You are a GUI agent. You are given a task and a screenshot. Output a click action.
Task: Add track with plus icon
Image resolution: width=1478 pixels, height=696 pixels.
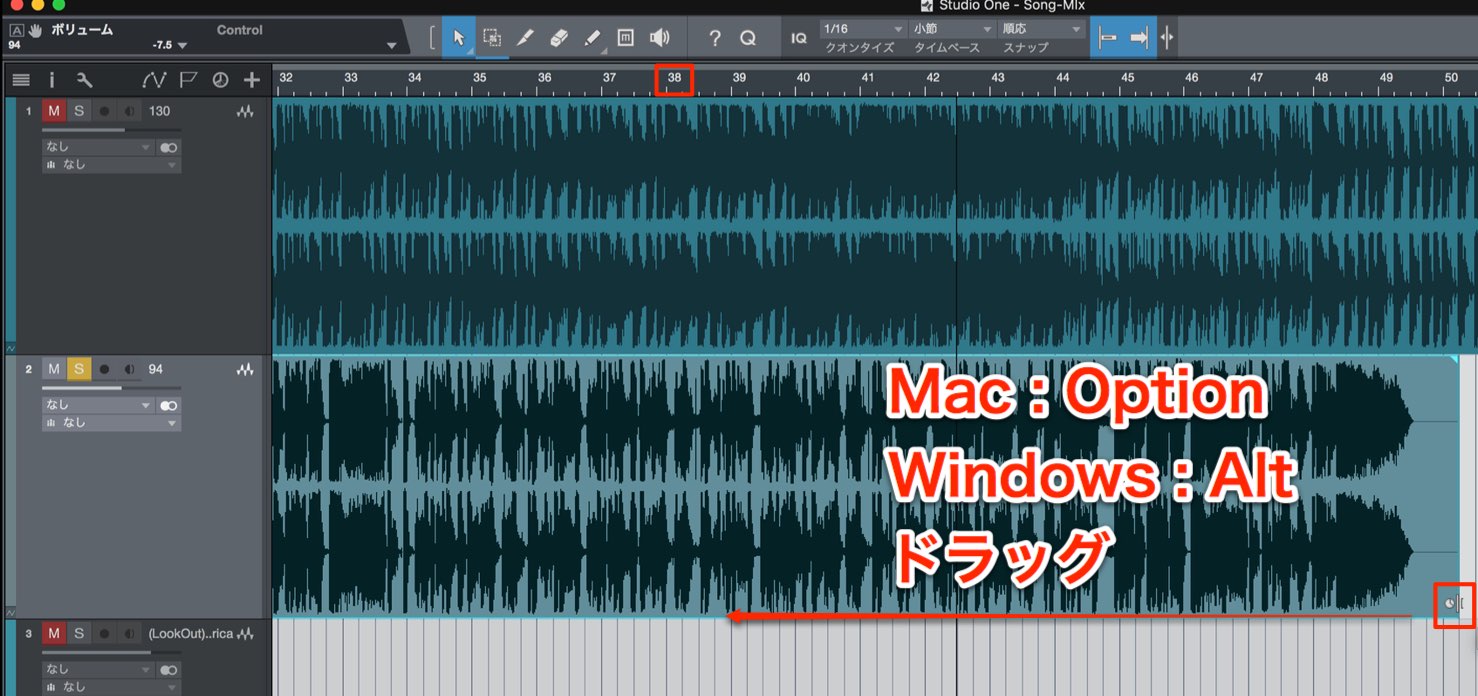pyautogui.click(x=252, y=80)
